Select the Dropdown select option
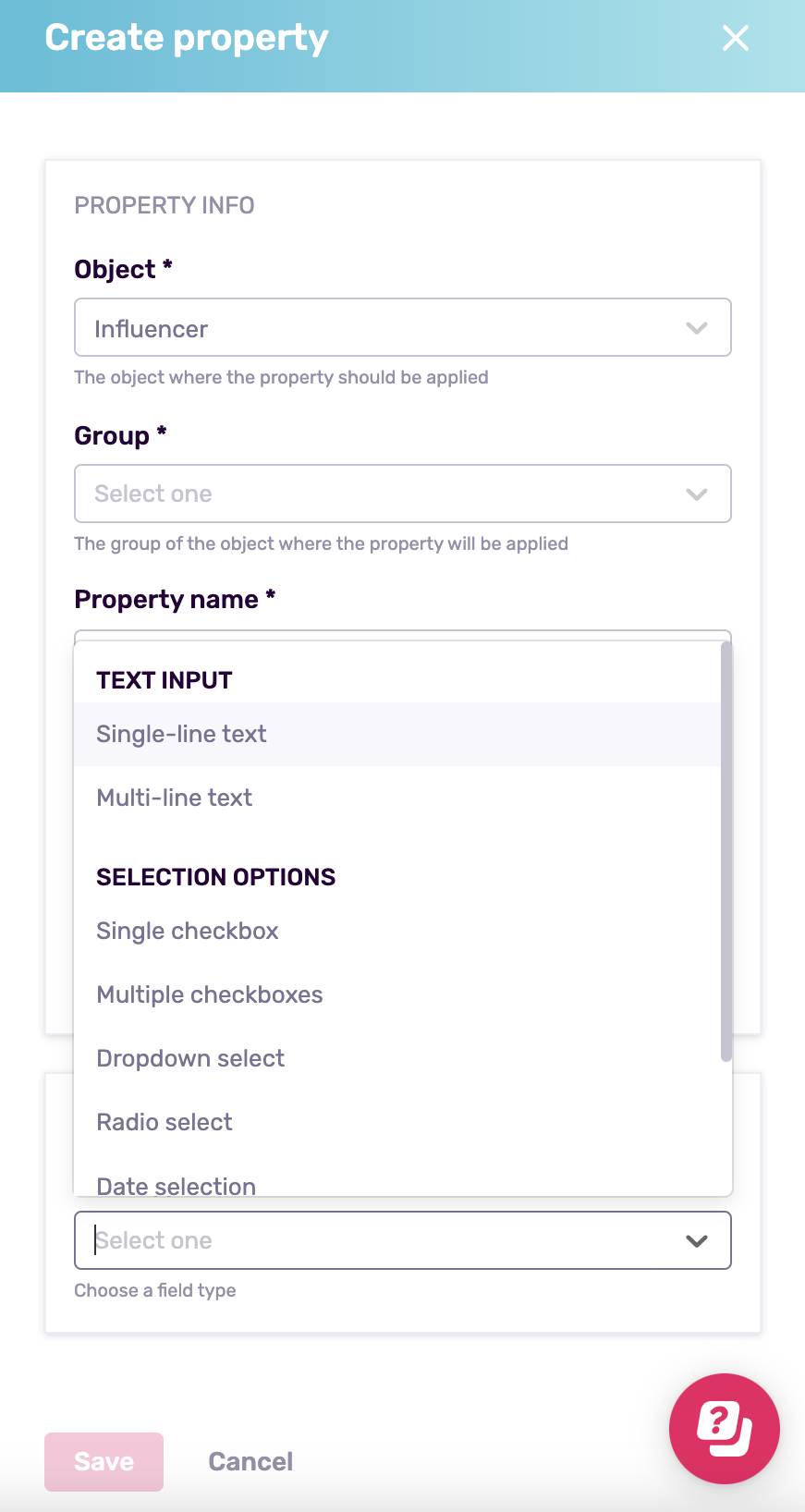Image resolution: width=805 pixels, height=1512 pixels. [x=190, y=1057]
